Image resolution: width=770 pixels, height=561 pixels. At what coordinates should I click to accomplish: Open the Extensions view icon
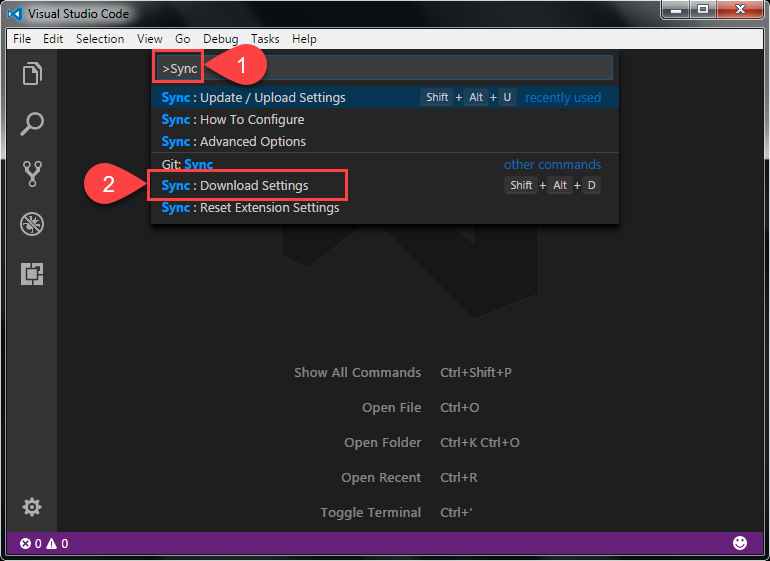(32, 274)
